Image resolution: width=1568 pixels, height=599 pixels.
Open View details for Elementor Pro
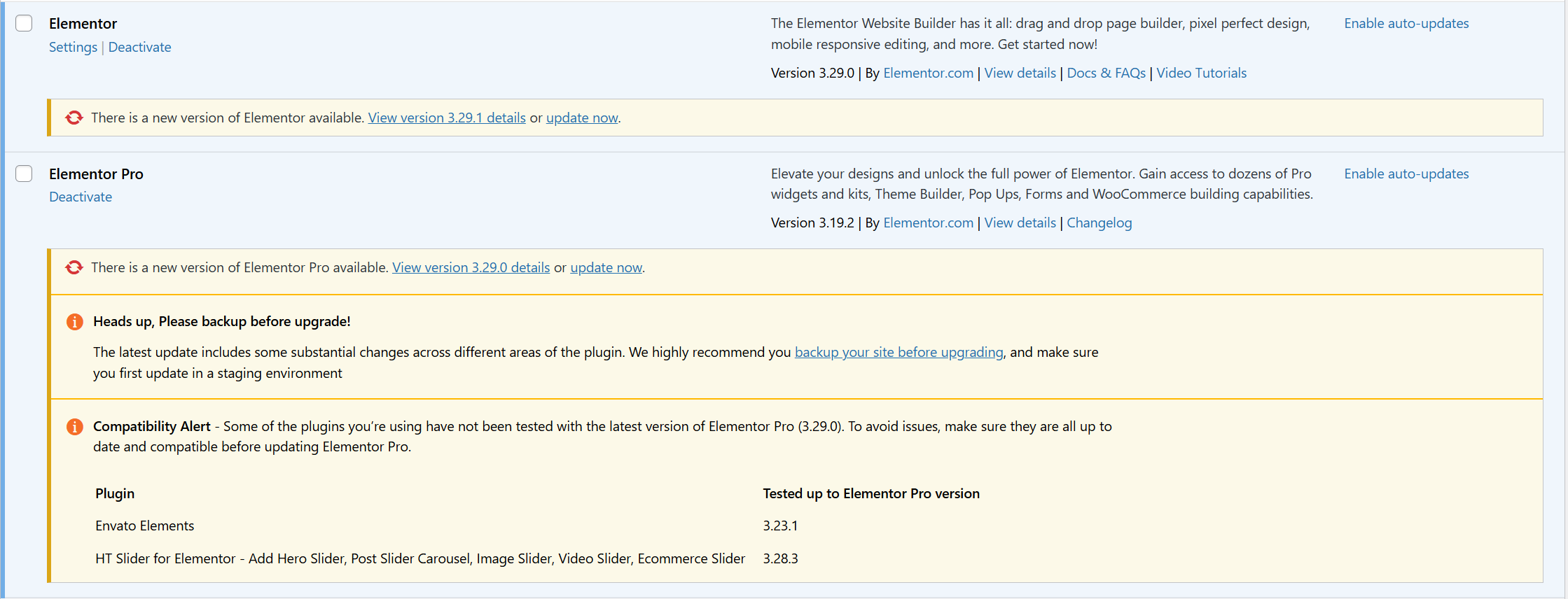click(1020, 223)
